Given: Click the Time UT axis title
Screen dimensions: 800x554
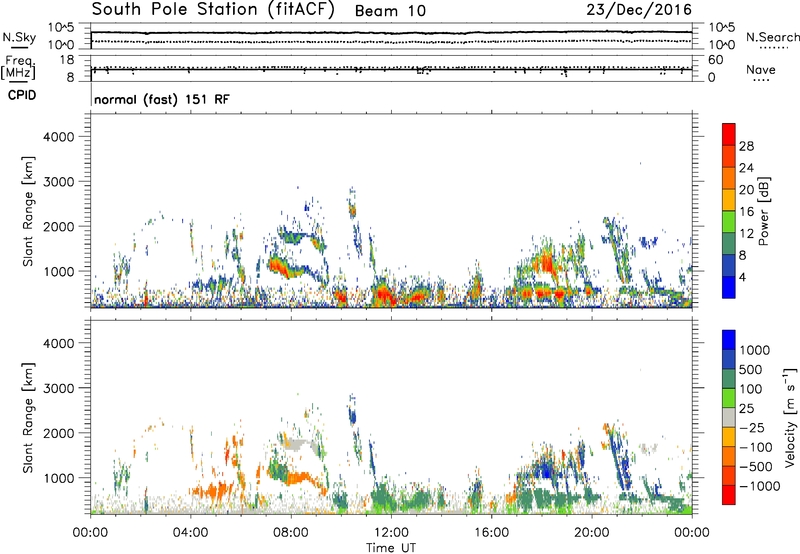Looking at the screenshot, I should (x=391, y=548).
